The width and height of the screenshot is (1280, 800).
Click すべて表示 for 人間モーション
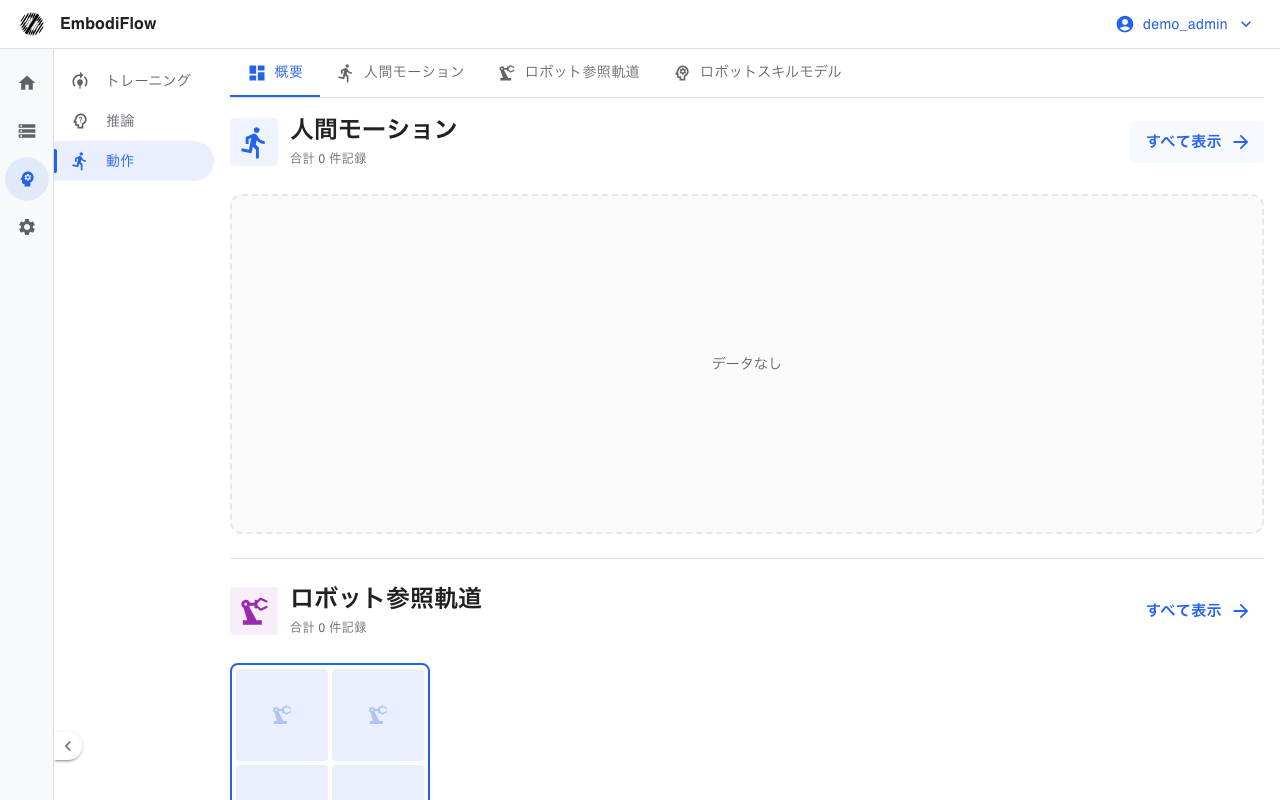[x=1197, y=142]
